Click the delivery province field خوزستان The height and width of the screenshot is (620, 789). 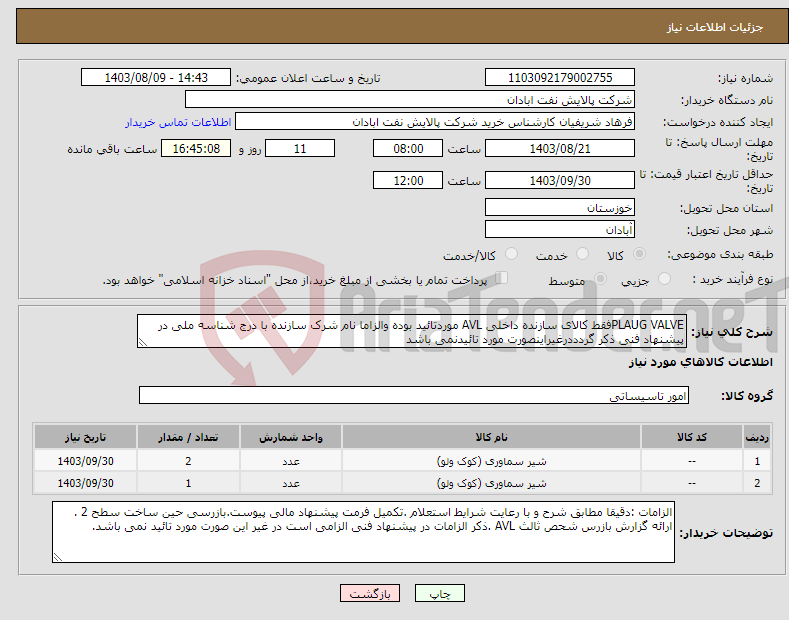[560, 207]
